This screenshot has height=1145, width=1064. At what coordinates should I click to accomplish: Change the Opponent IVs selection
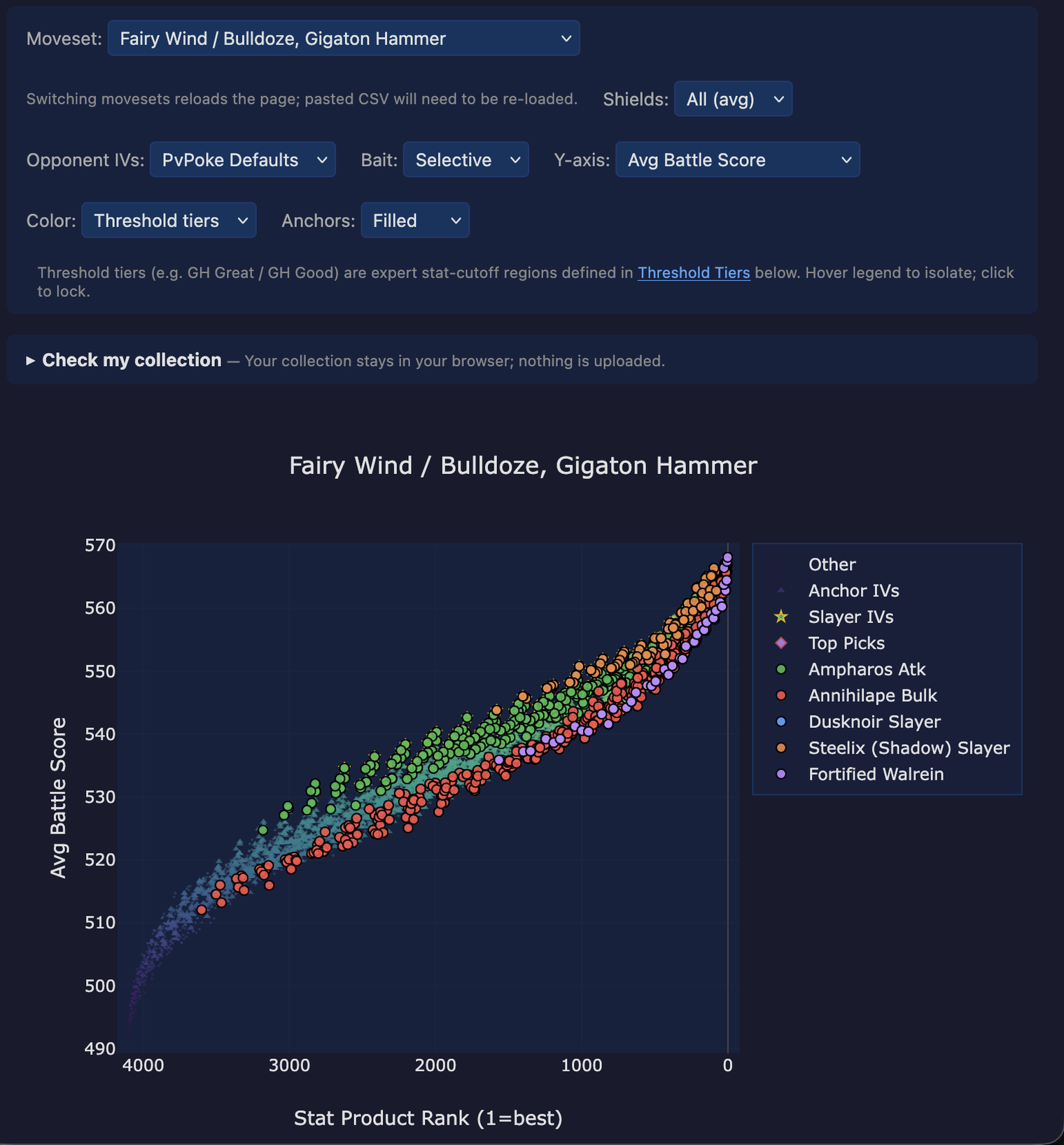click(243, 160)
